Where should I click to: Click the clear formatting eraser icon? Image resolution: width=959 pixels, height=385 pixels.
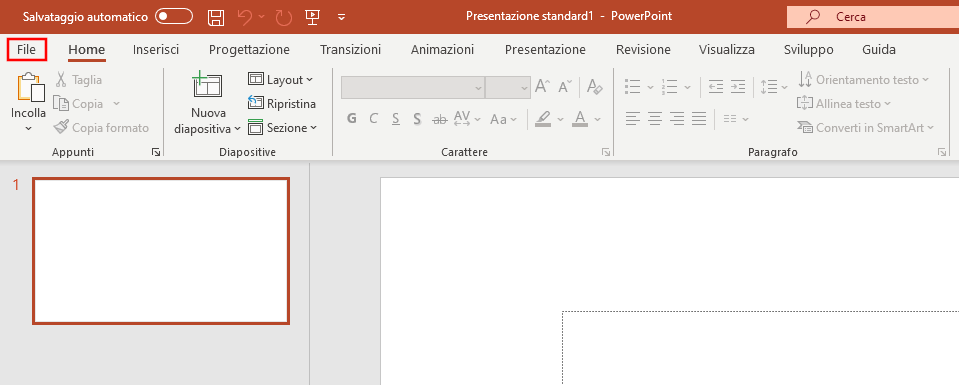pyautogui.click(x=594, y=86)
